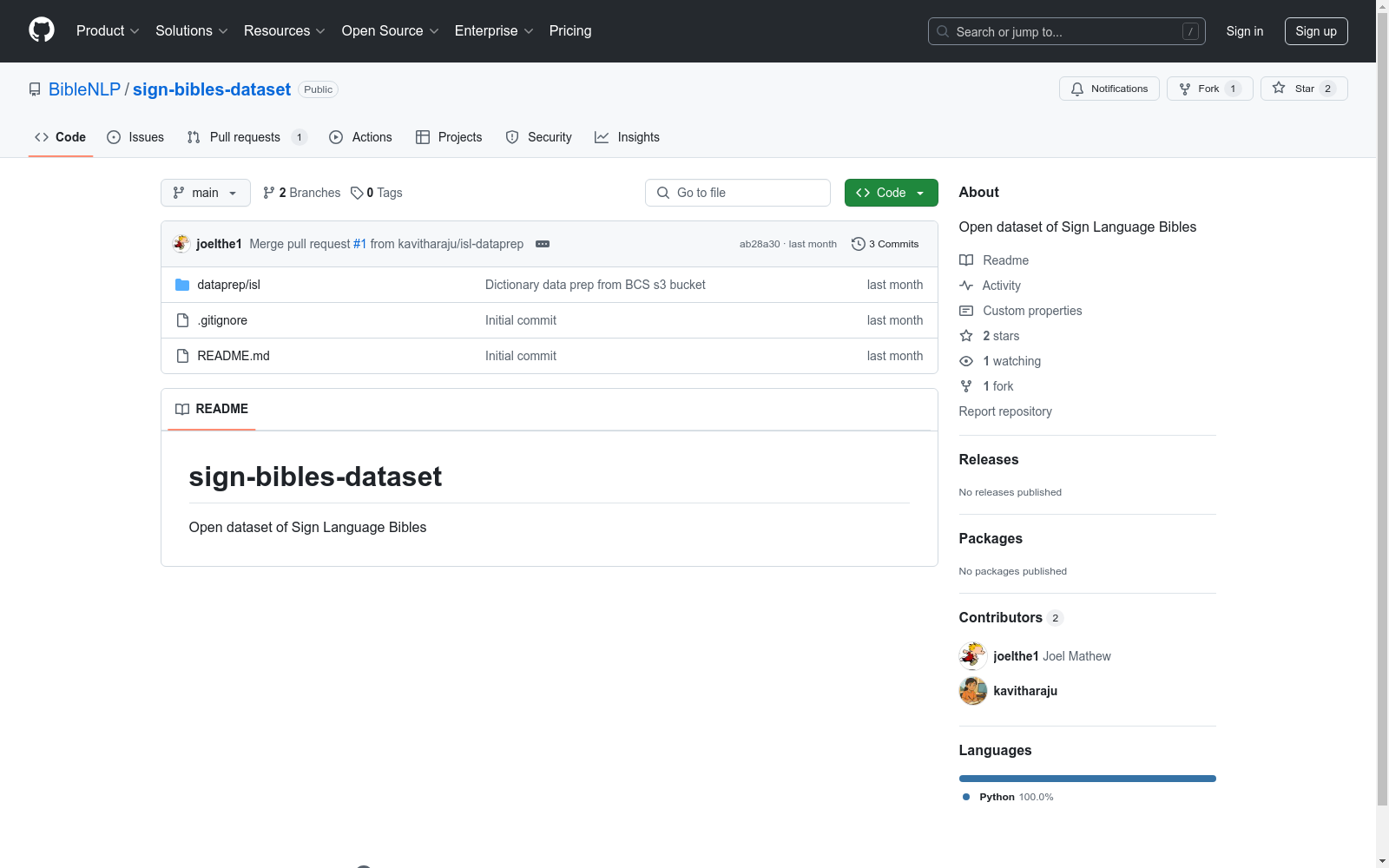This screenshot has height=868, width=1389.
Task: Open 'Dictionary data prep from BCS s3 bucket' commit
Action: pos(596,285)
